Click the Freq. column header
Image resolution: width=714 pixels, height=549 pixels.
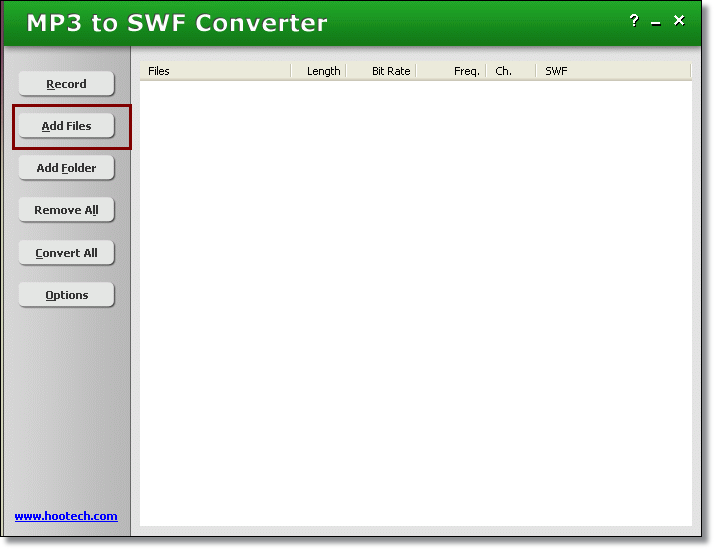[465, 71]
